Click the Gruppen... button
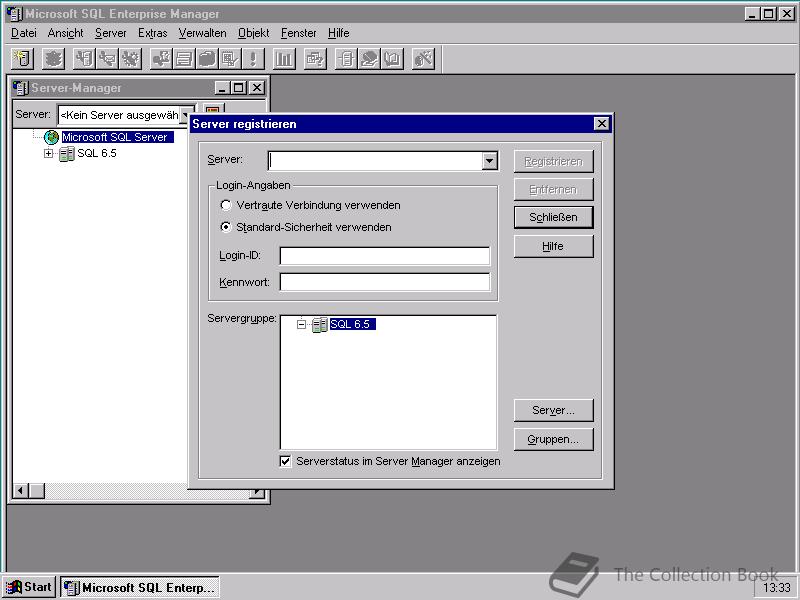Screen dimensions: 800x600 point(554,439)
